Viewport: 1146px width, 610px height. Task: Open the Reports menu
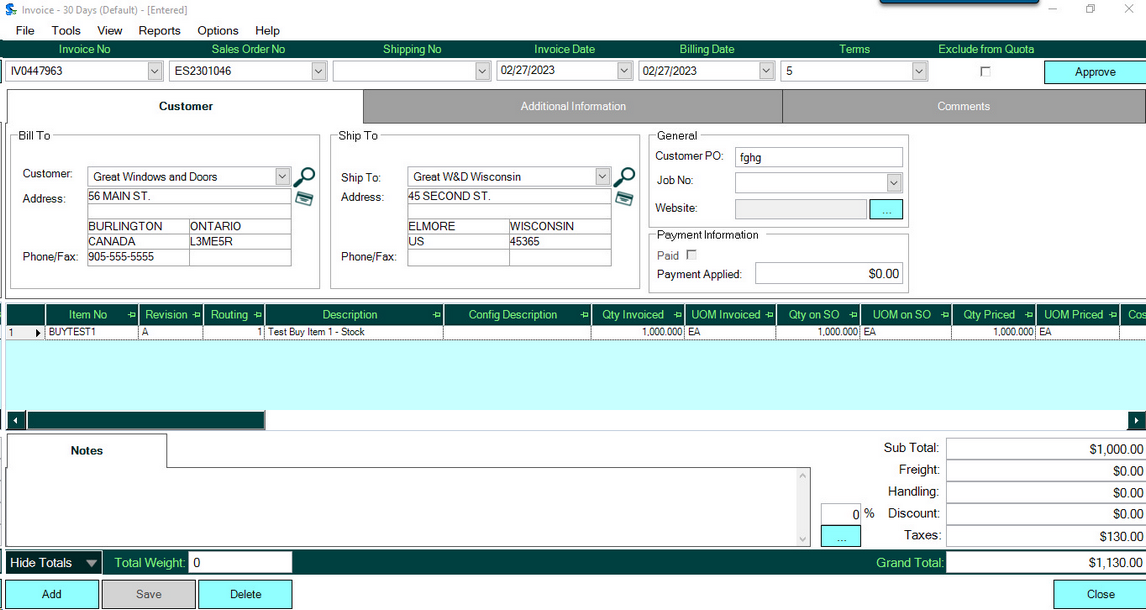pyautogui.click(x=159, y=31)
